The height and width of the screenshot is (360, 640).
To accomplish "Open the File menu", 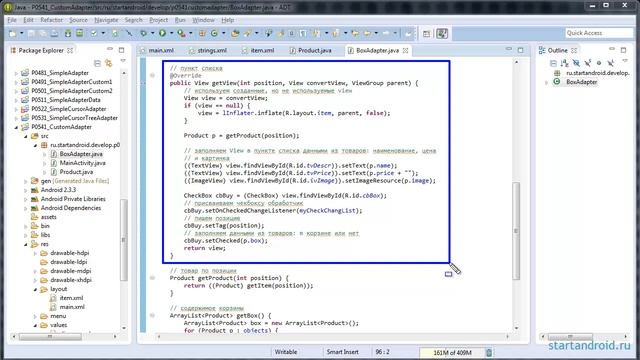I will point(12,20).
